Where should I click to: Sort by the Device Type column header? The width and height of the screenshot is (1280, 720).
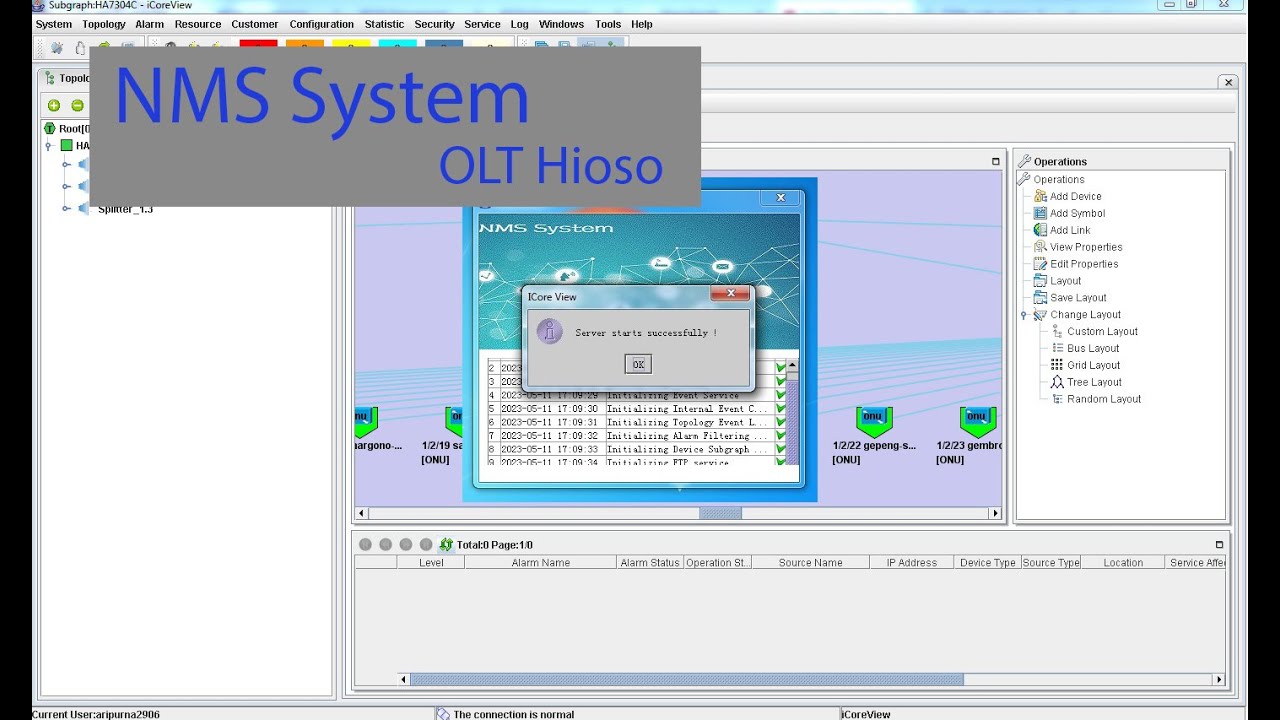pos(988,563)
